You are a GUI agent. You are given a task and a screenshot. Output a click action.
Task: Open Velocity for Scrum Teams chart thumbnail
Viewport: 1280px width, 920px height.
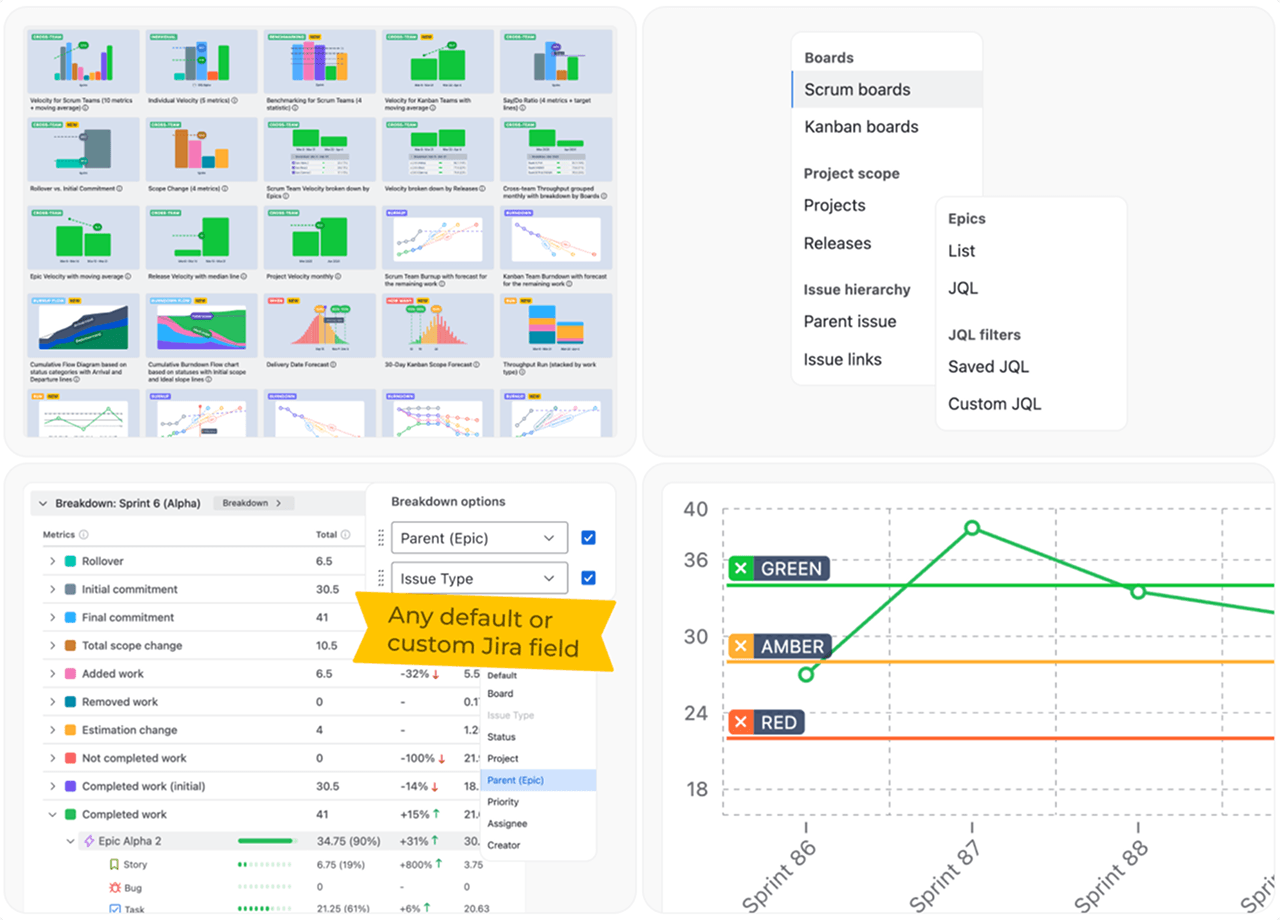(84, 61)
